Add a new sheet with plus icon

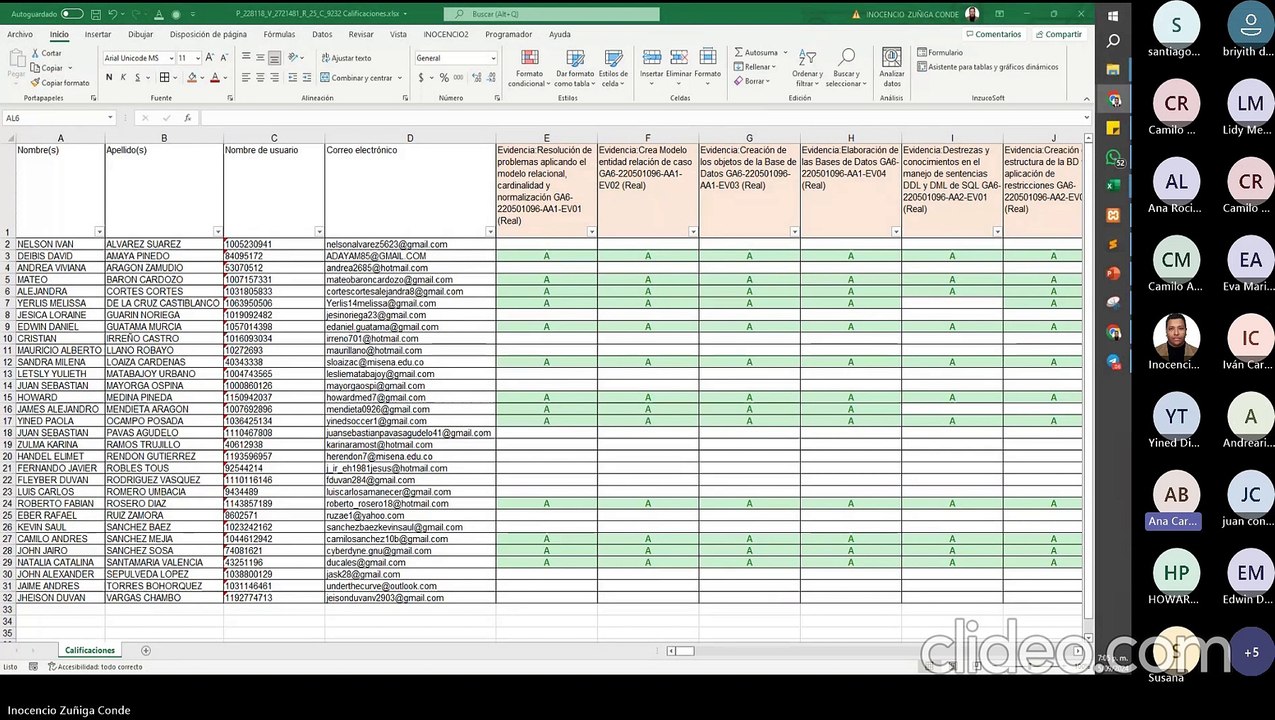pyautogui.click(x=145, y=651)
